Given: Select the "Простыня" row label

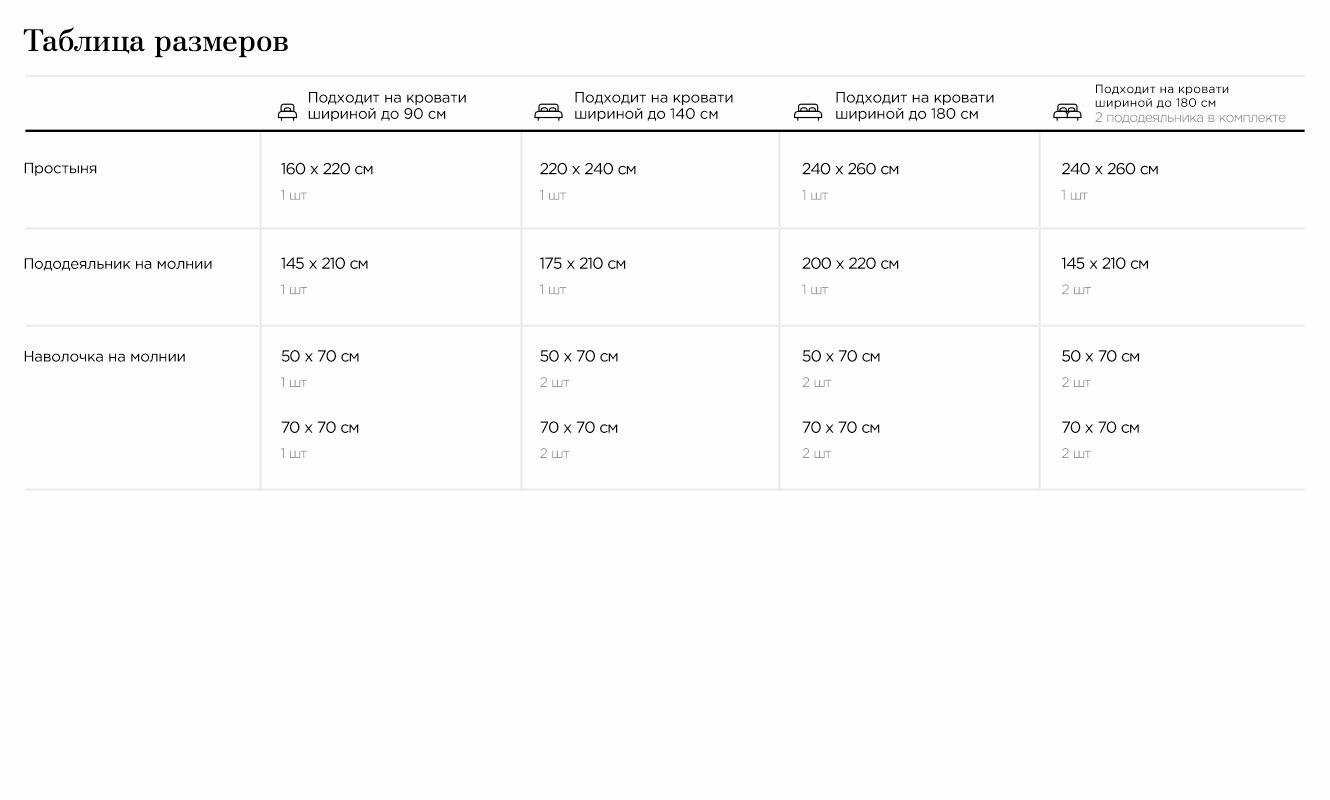Looking at the screenshot, I should (61, 169).
